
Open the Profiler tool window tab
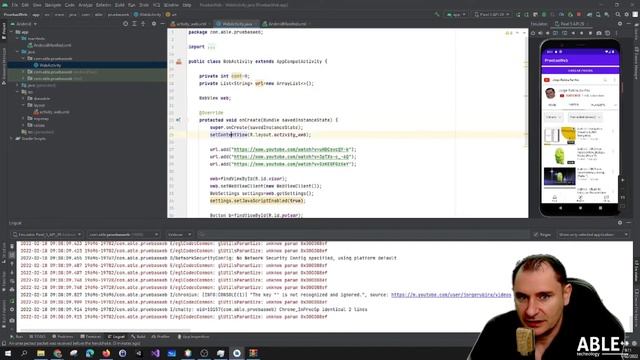click(x=160, y=337)
